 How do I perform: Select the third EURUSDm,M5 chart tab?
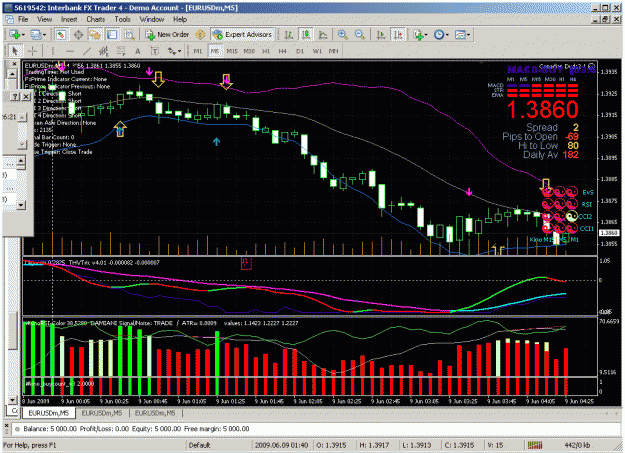tap(155, 413)
